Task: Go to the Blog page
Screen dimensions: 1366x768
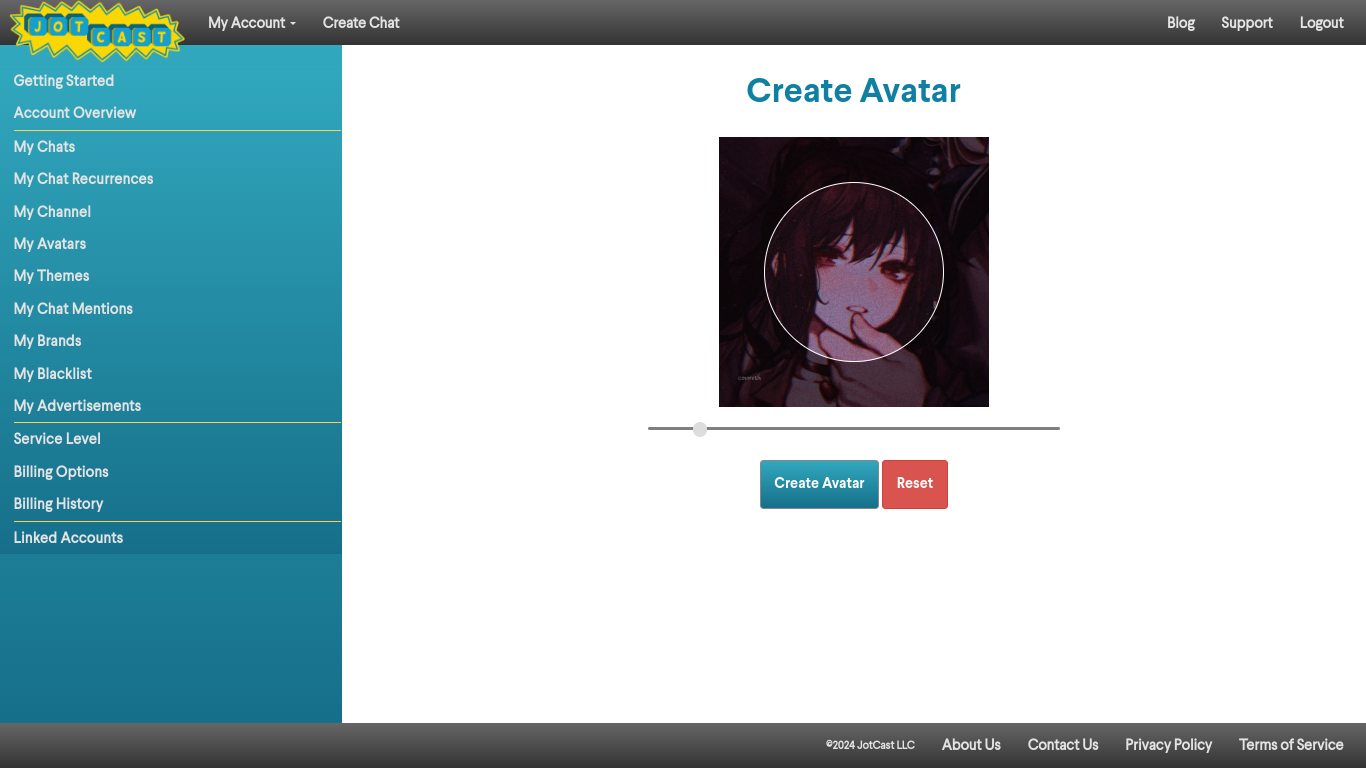Action: point(1181,22)
